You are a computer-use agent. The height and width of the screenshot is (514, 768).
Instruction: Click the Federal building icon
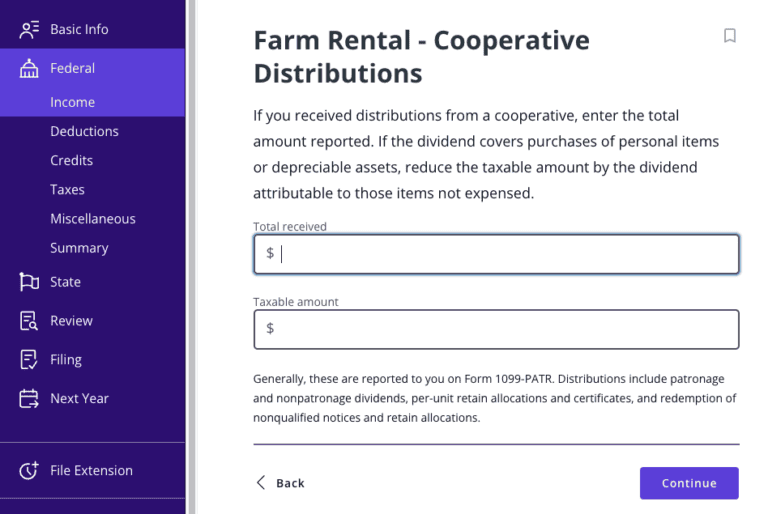[29, 68]
